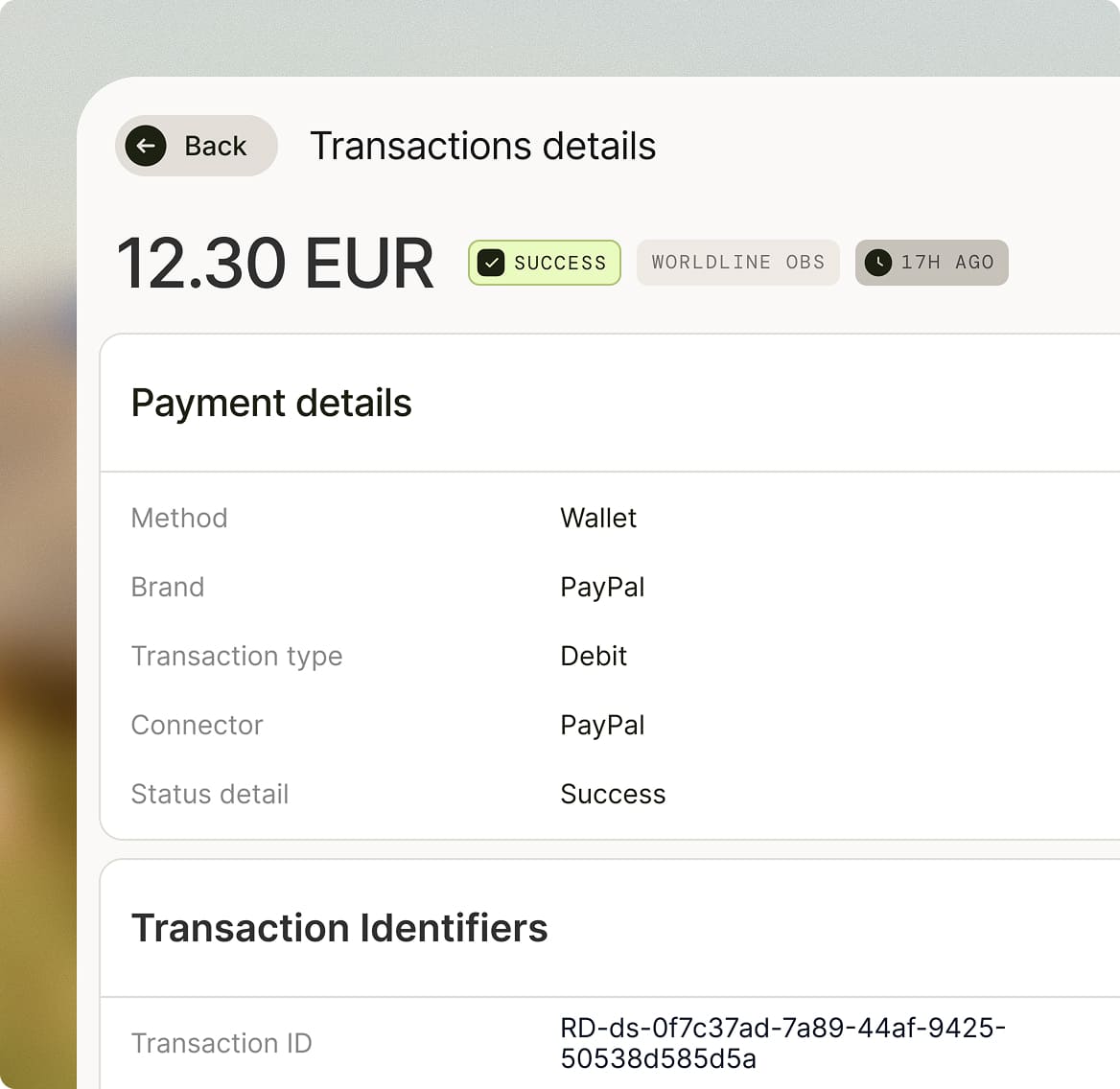Select the Transaction Identifiers section header
This screenshot has height=1089, width=1120.
(x=339, y=928)
